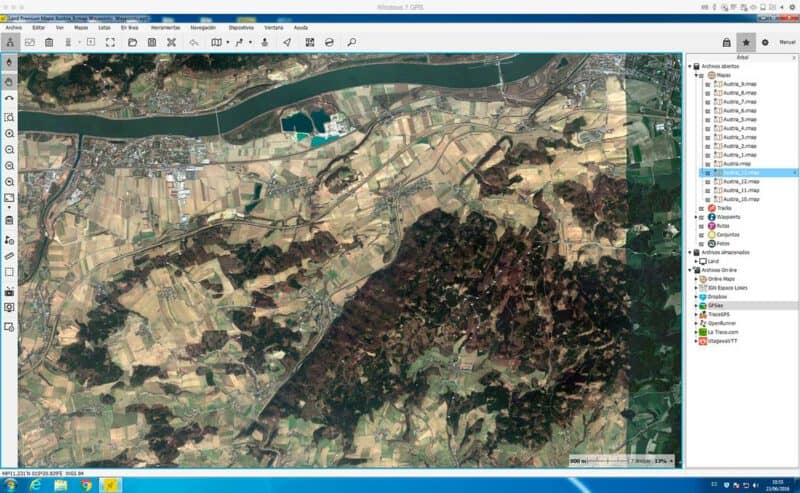The image size is (800, 493).
Task: Open the Navegación menu
Action: coord(203,28)
